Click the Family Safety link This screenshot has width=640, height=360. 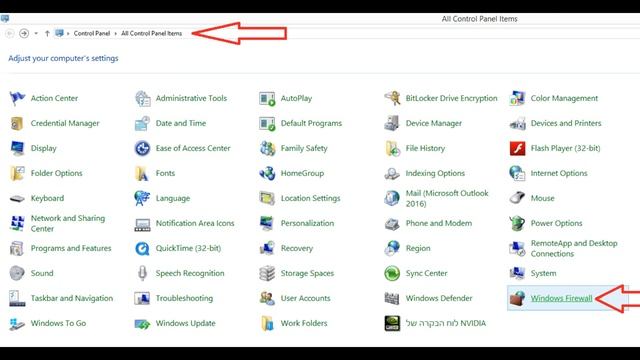click(304, 148)
